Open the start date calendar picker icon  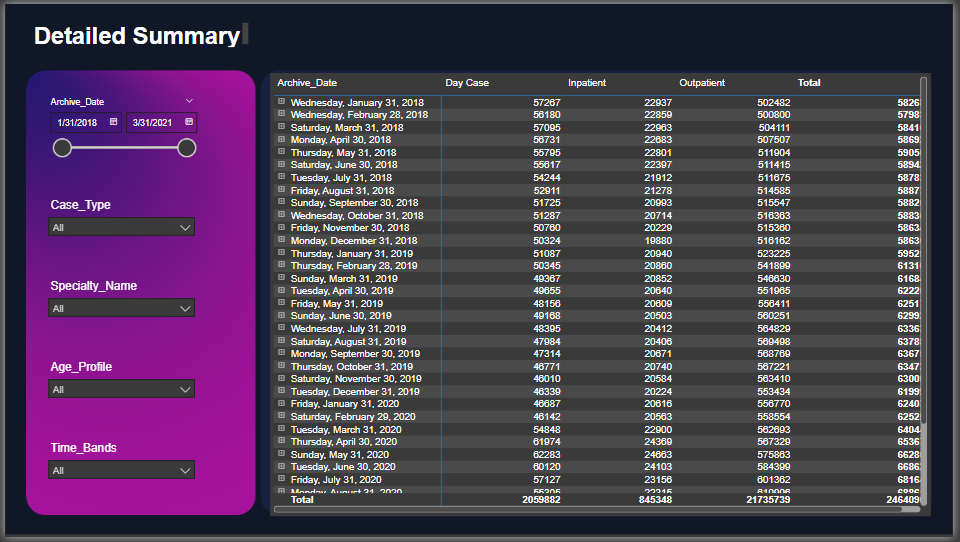(113, 122)
